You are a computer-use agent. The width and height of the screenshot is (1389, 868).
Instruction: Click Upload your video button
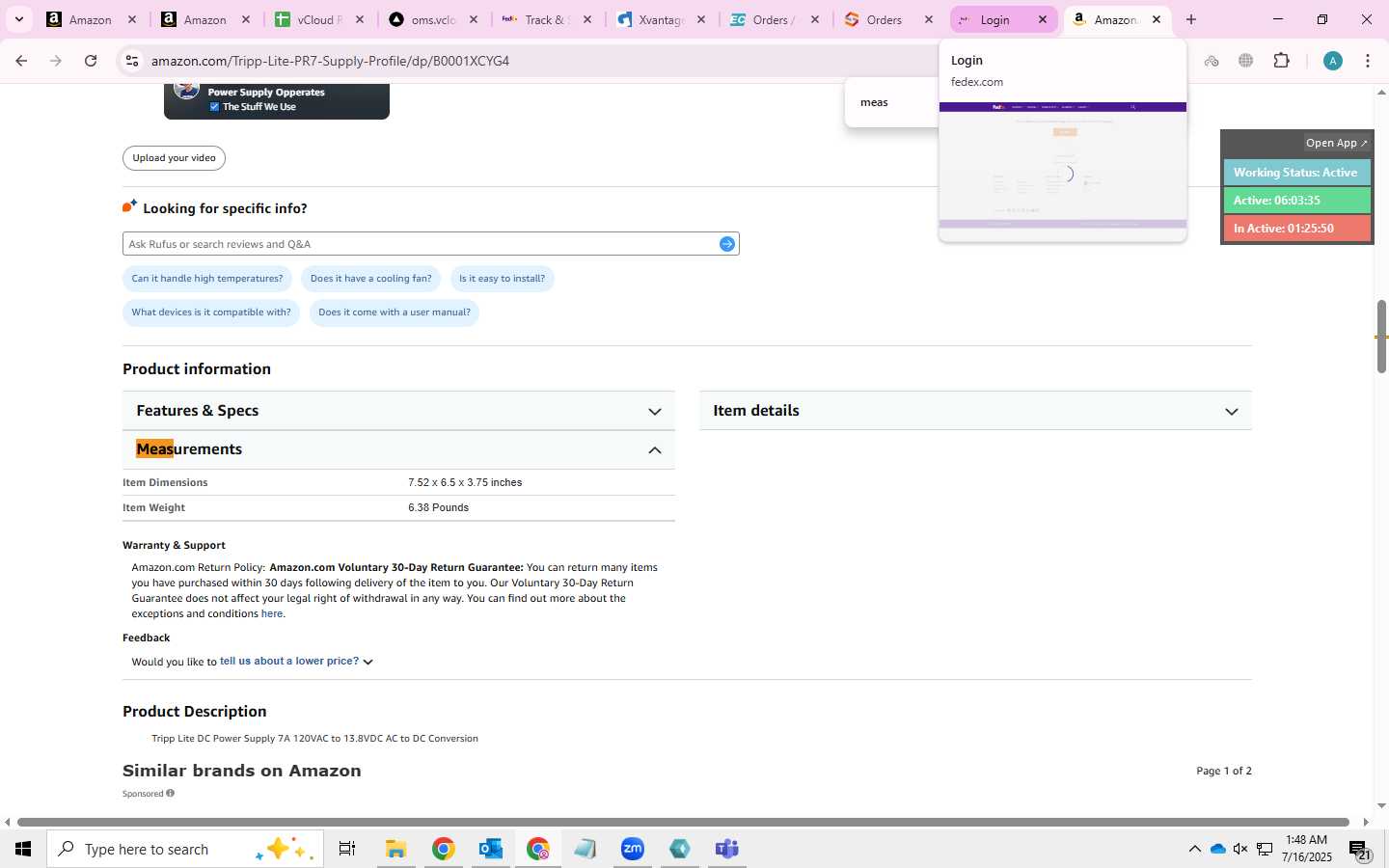coord(174,158)
